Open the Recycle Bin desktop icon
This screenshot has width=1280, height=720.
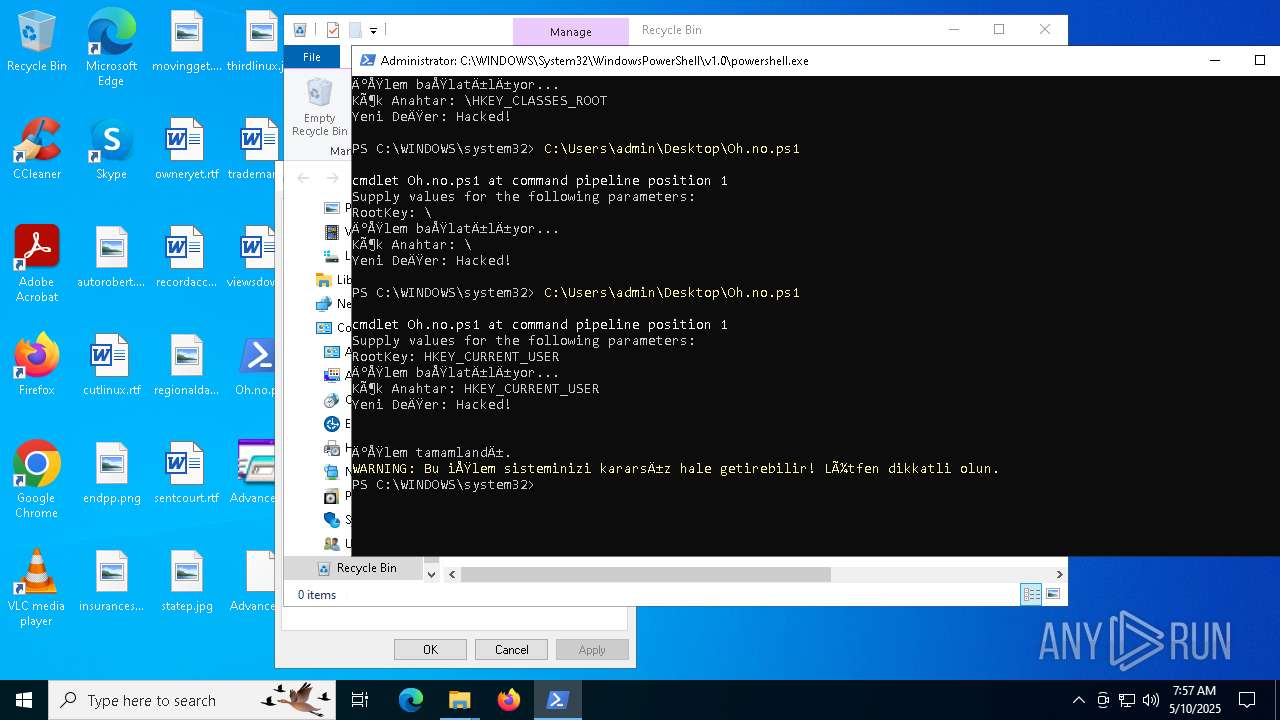pos(37,42)
